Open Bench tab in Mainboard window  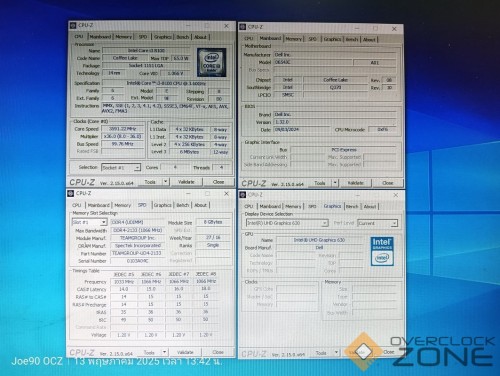[x=352, y=39]
